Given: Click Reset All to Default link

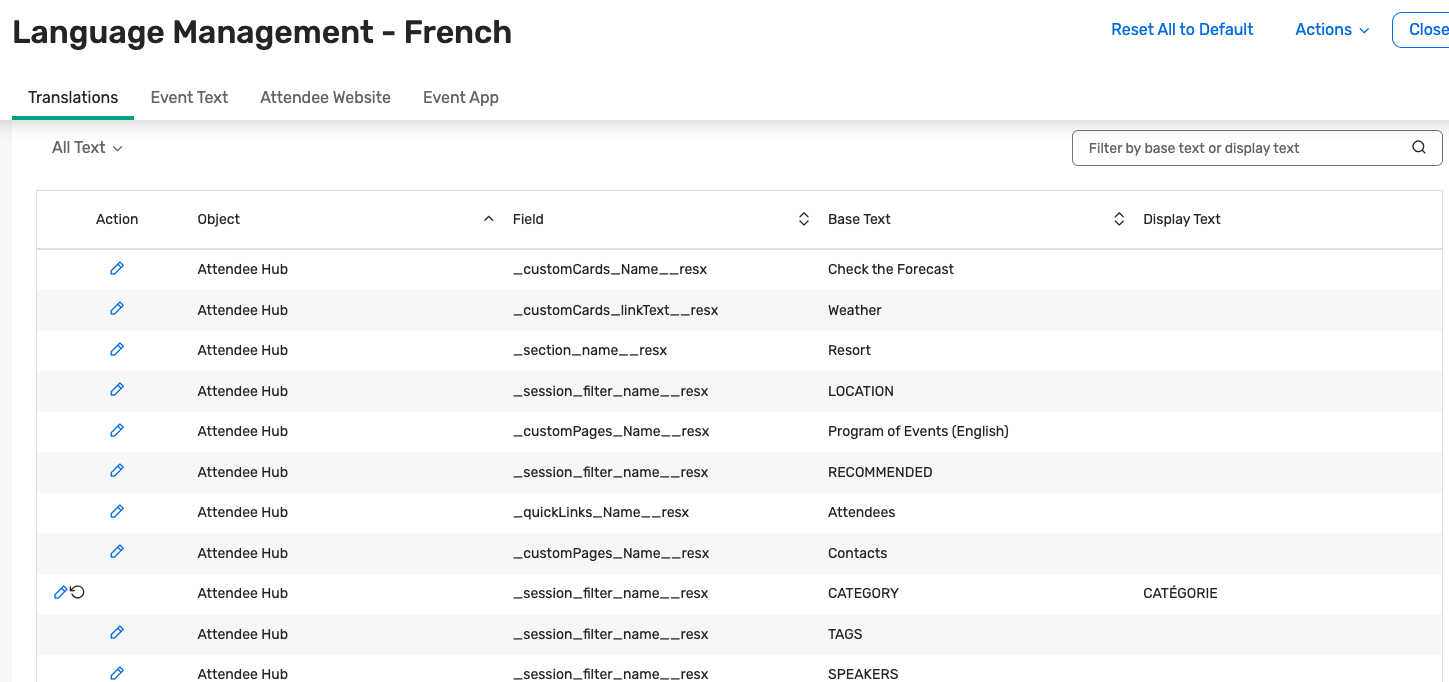Looking at the screenshot, I should click(1182, 30).
